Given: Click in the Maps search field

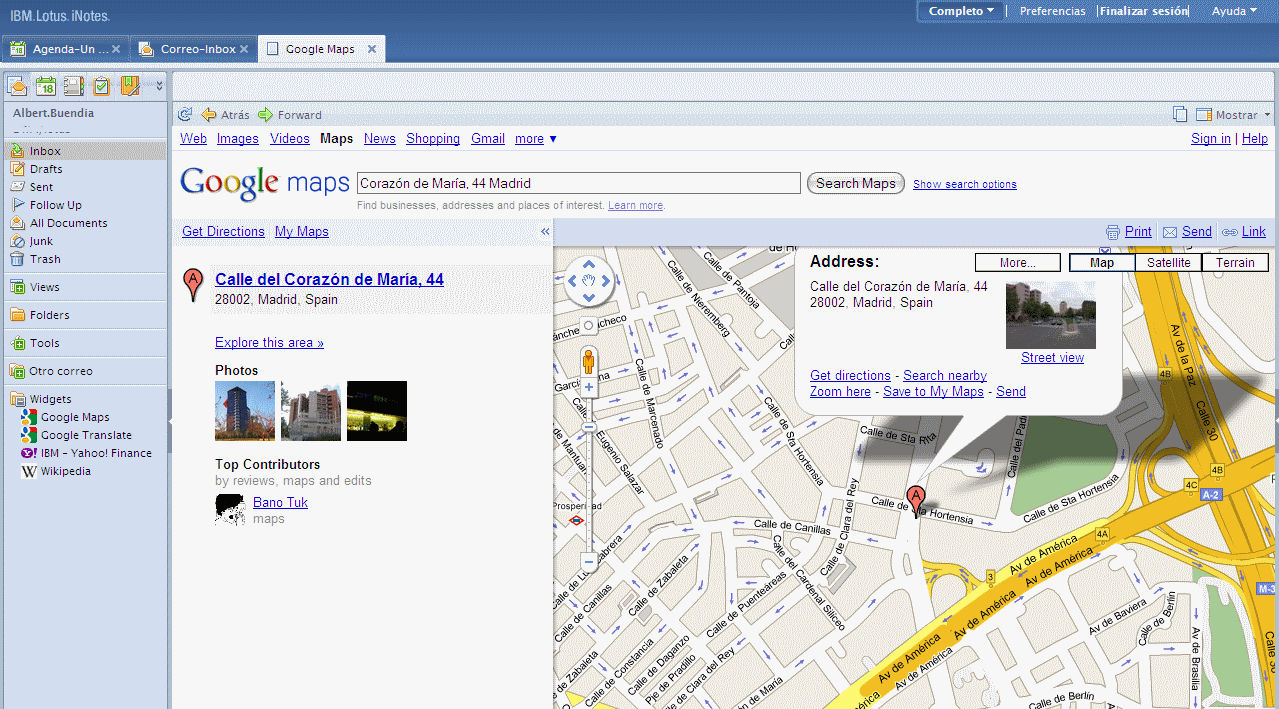Looking at the screenshot, I should coord(579,183).
